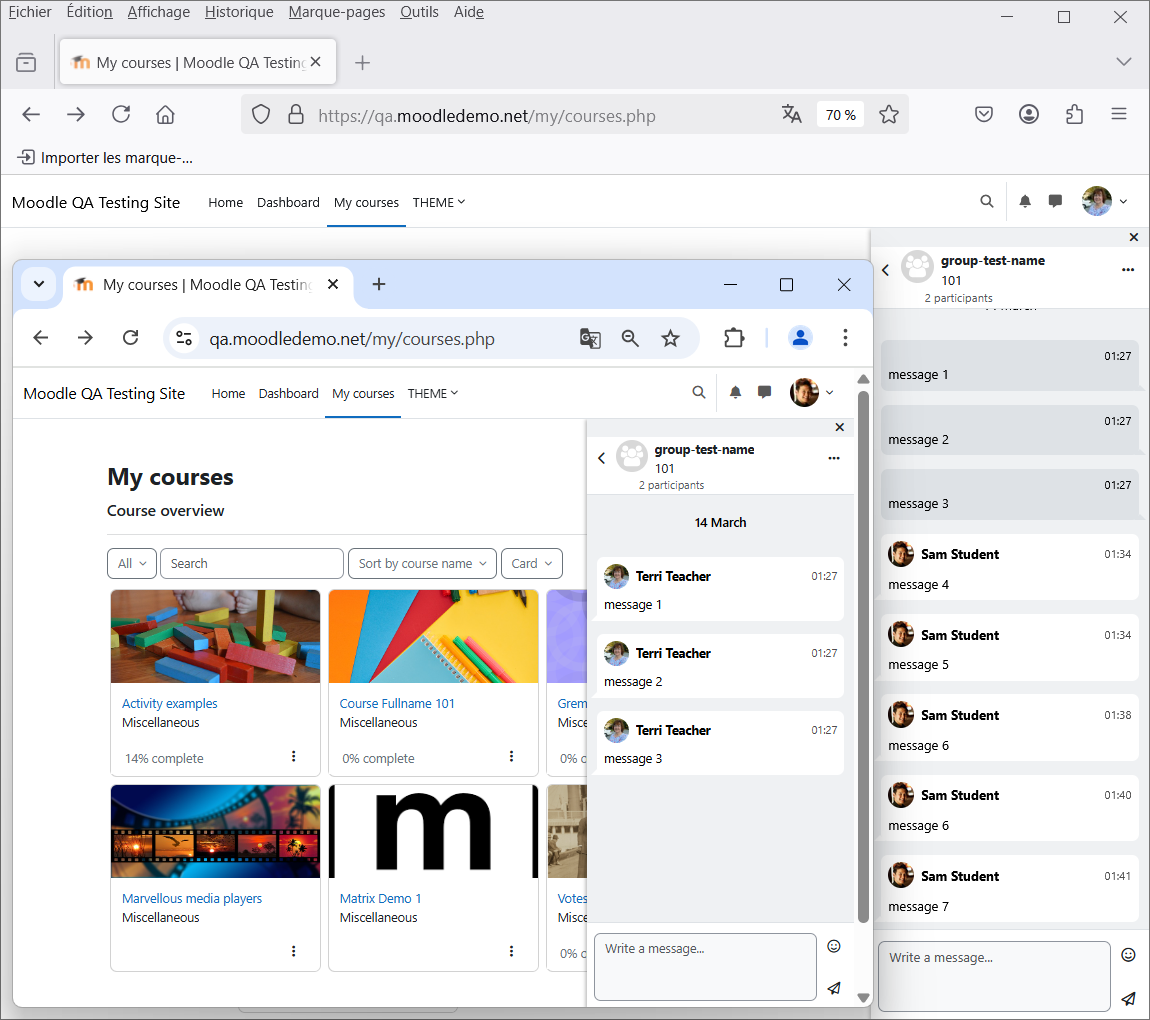This screenshot has width=1150, height=1020.
Task: Select Dashboard in outer Moodle nav
Action: tap(288, 202)
